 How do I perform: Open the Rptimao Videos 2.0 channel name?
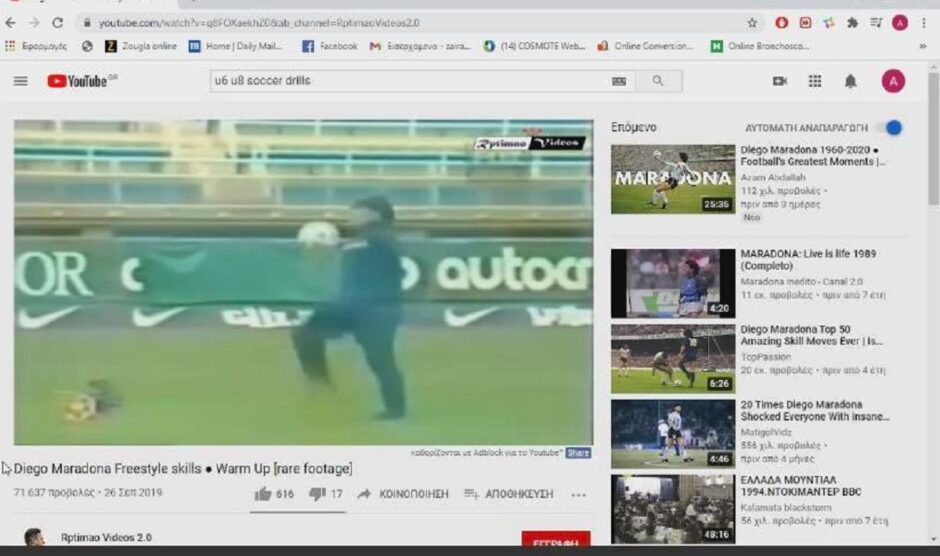106,537
